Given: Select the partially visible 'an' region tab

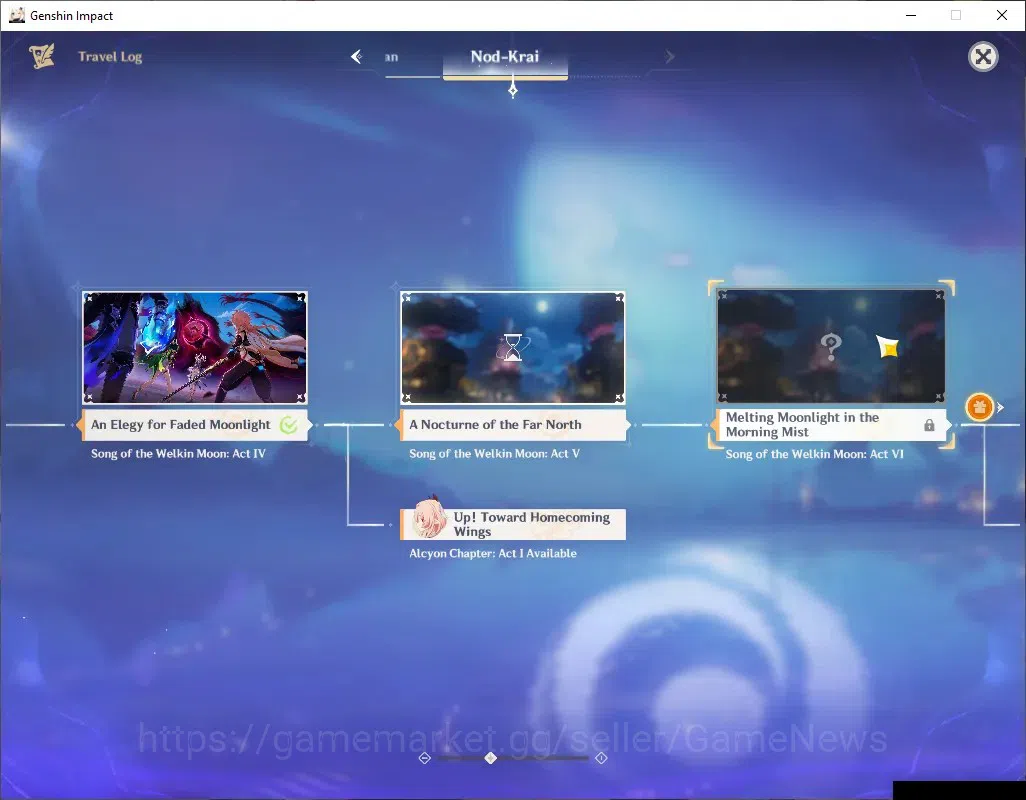Looking at the screenshot, I should 391,57.
